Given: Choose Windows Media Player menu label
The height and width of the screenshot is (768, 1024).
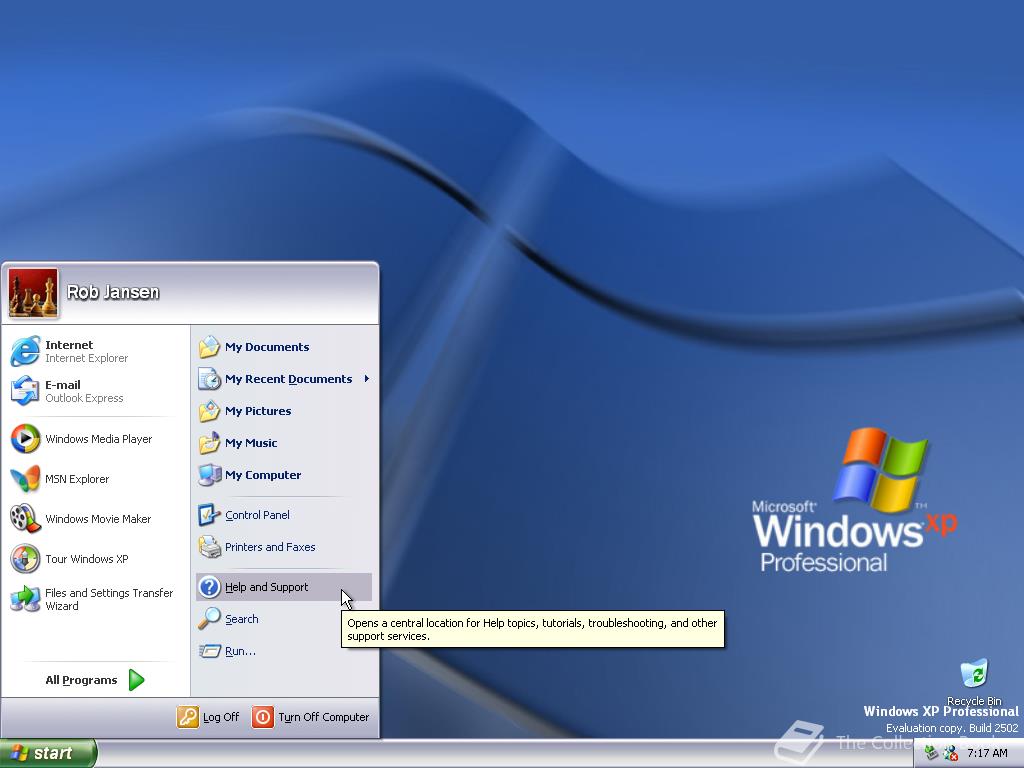Looking at the screenshot, I should pos(99,439).
